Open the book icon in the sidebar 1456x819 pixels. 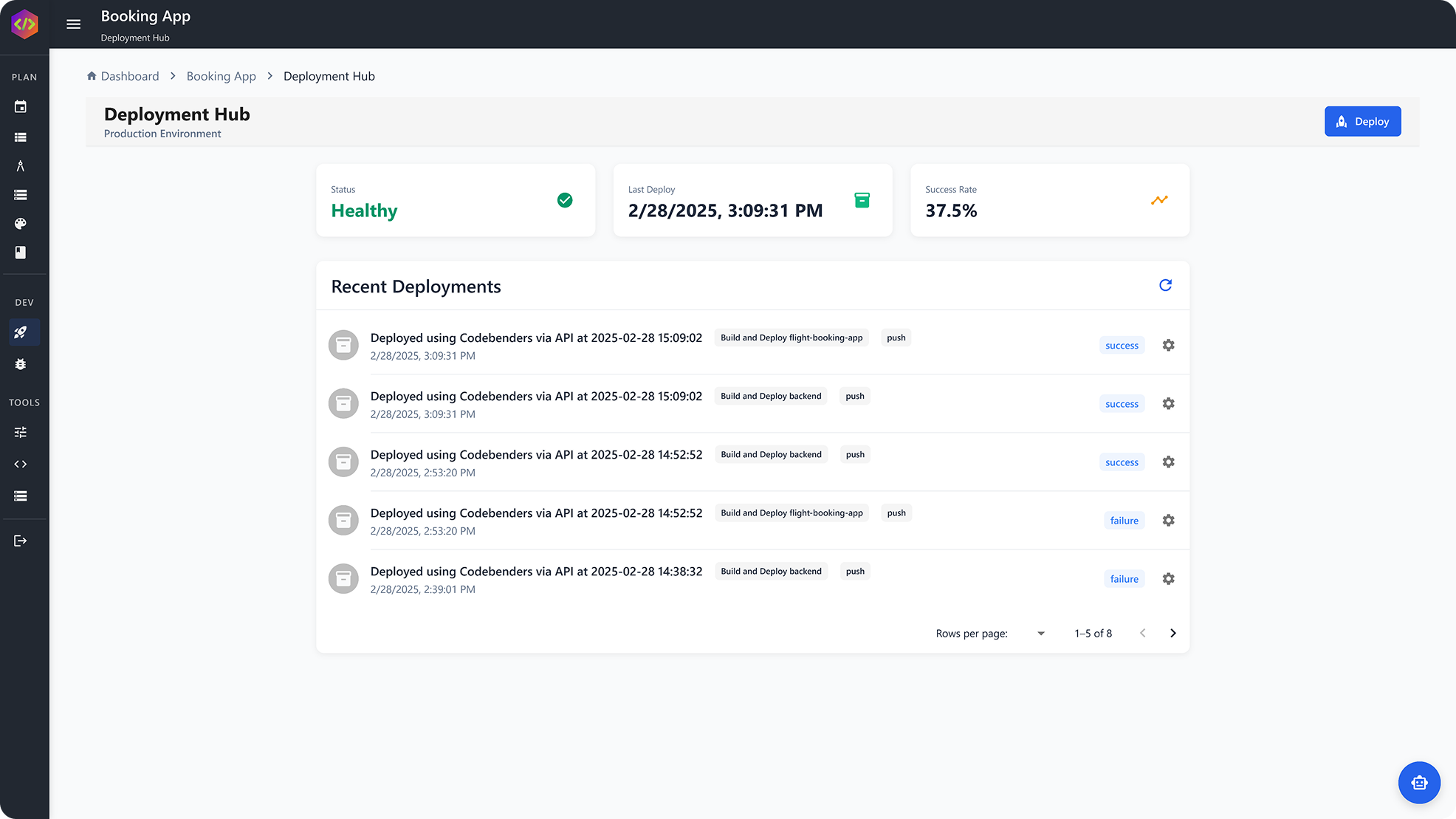click(x=21, y=253)
